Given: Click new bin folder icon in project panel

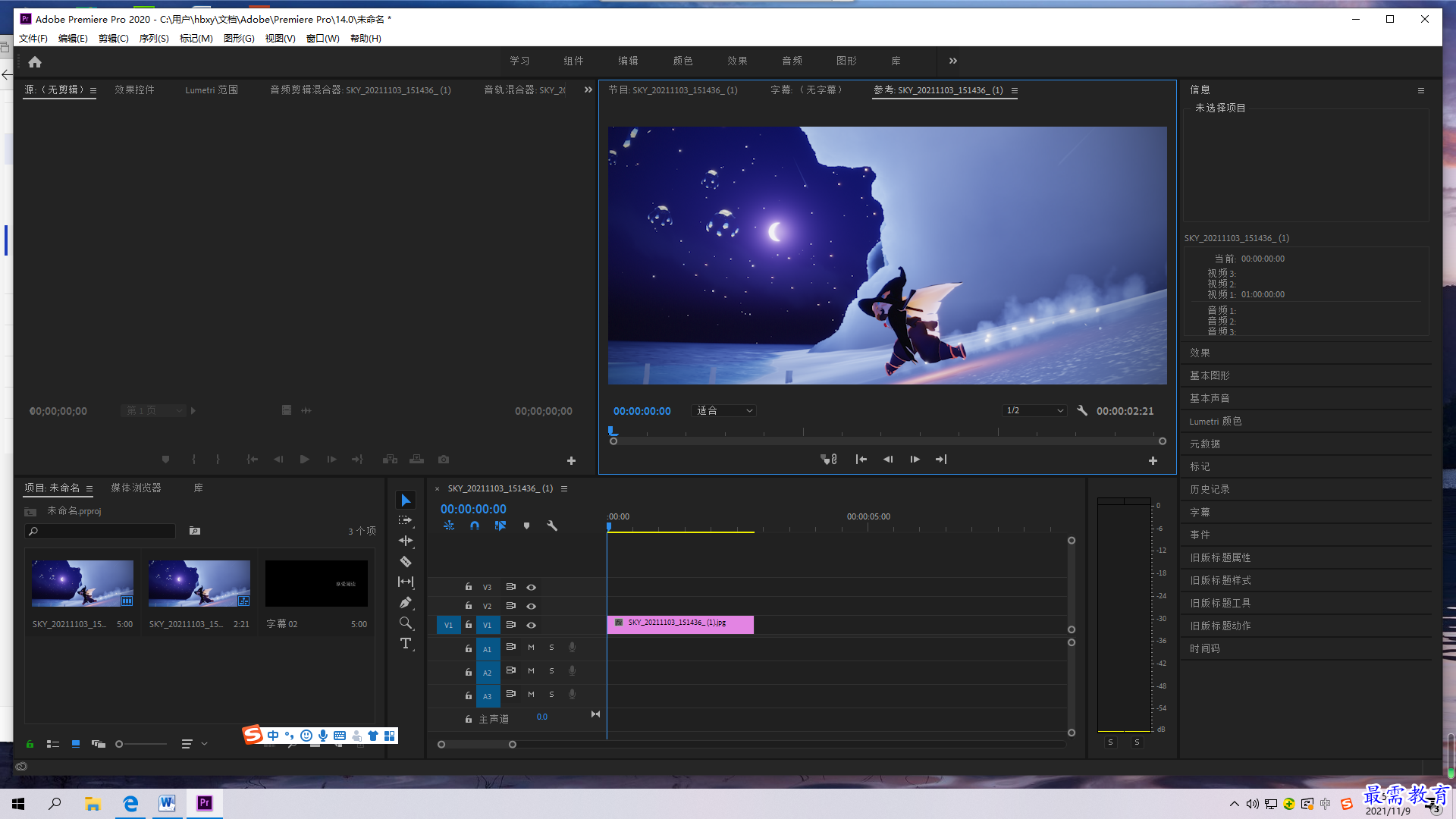Looking at the screenshot, I should point(195,531).
